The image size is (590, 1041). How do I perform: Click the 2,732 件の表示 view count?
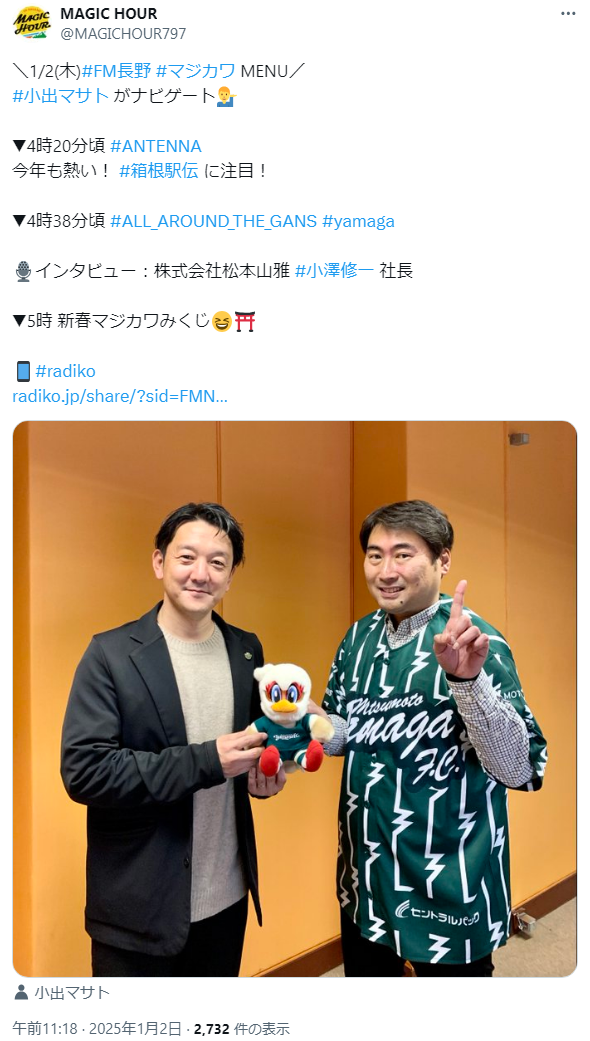pos(242,1028)
